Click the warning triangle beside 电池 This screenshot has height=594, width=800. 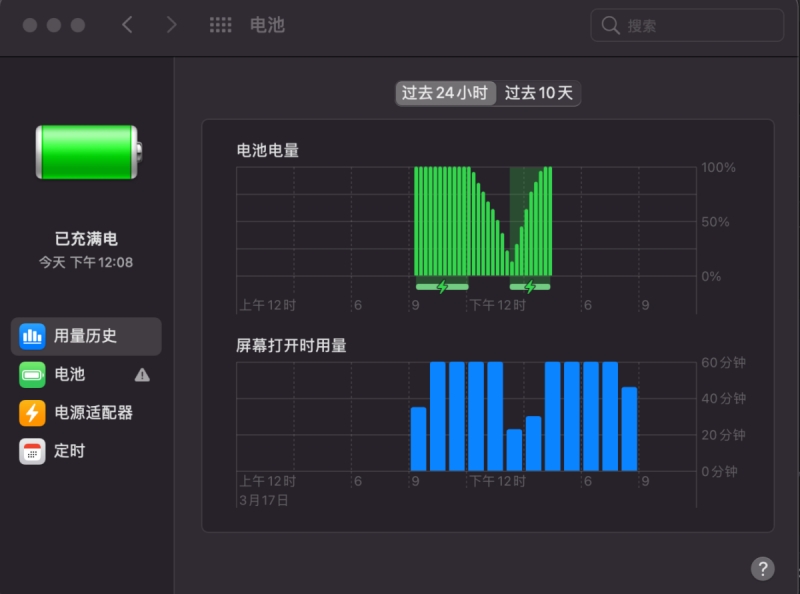tap(142, 375)
